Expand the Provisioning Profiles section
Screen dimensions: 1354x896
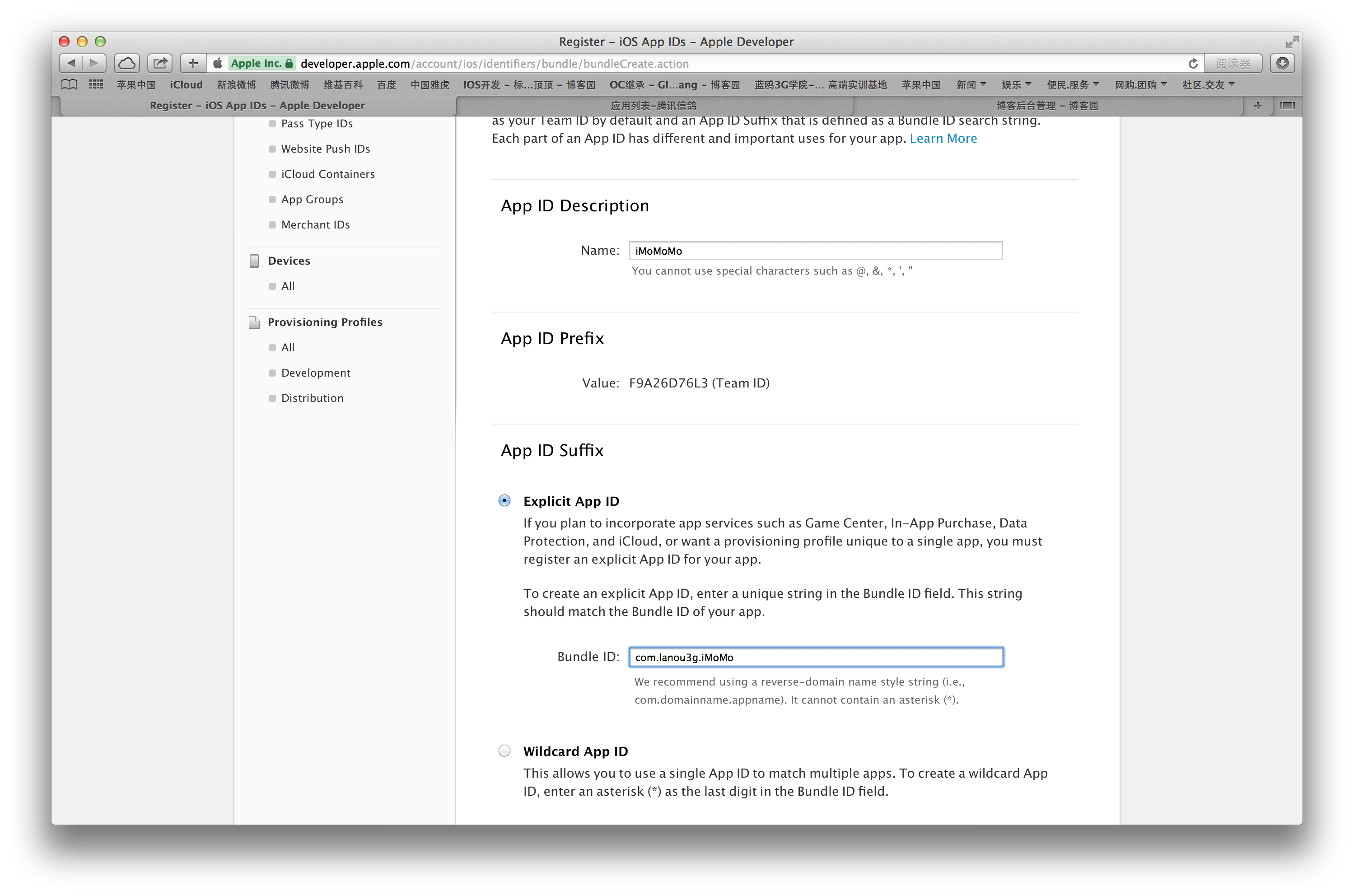tap(326, 322)
